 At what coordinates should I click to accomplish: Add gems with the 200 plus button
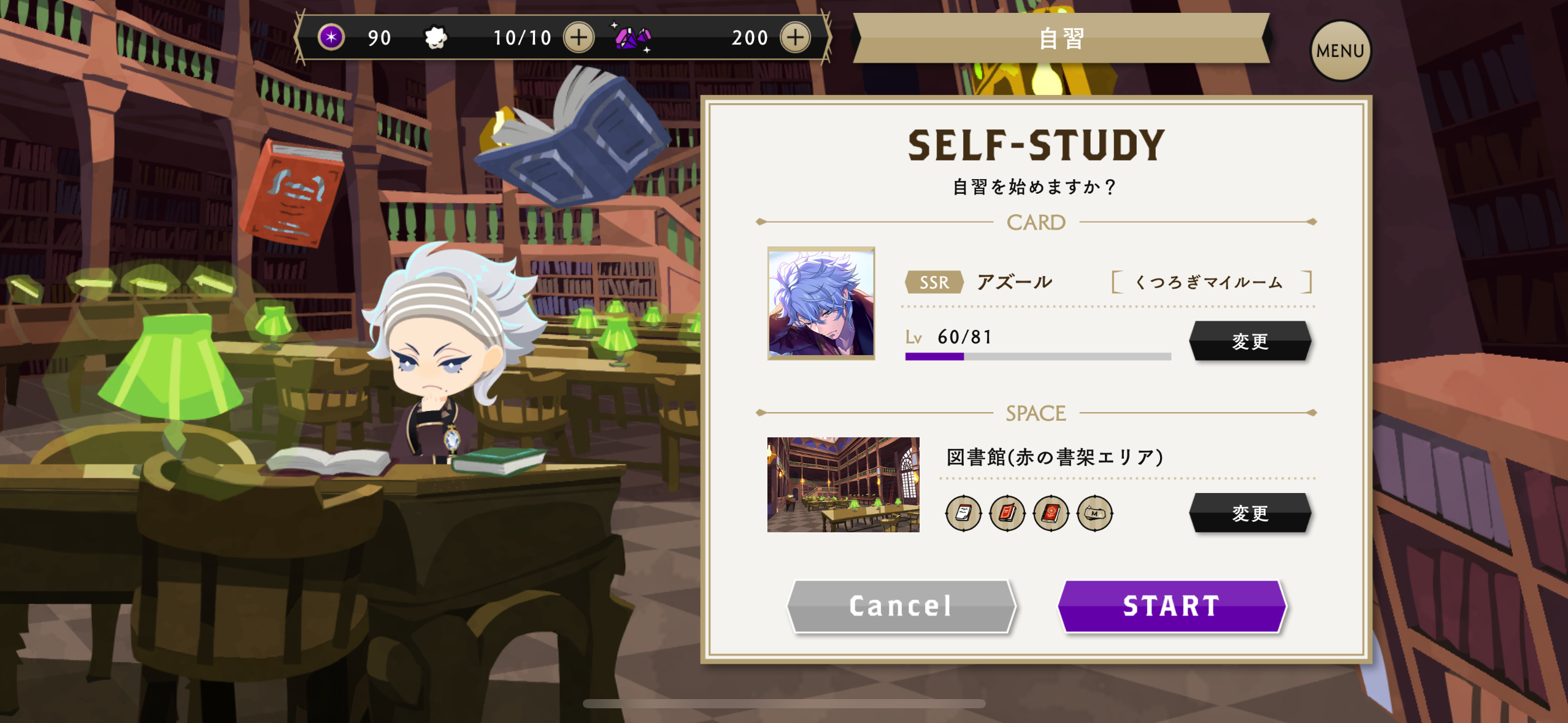[x=795, y=37]
